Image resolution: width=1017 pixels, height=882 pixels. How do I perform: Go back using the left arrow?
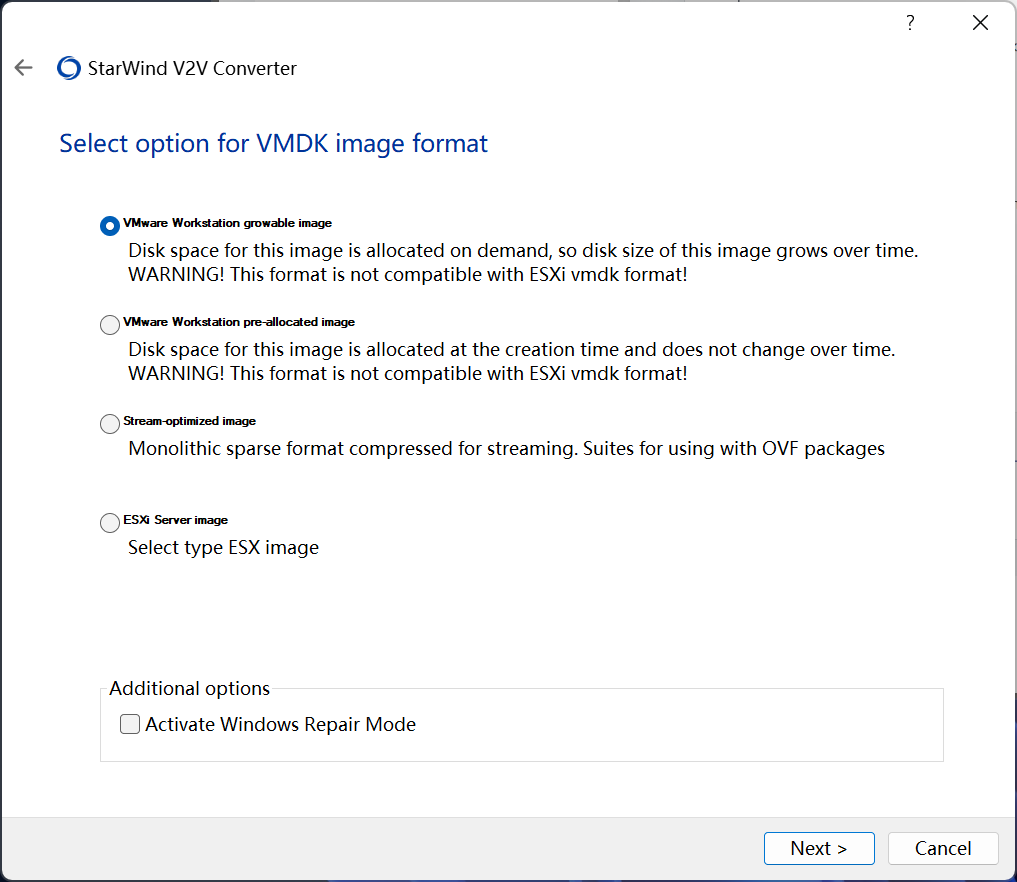(x=23, y=68)
